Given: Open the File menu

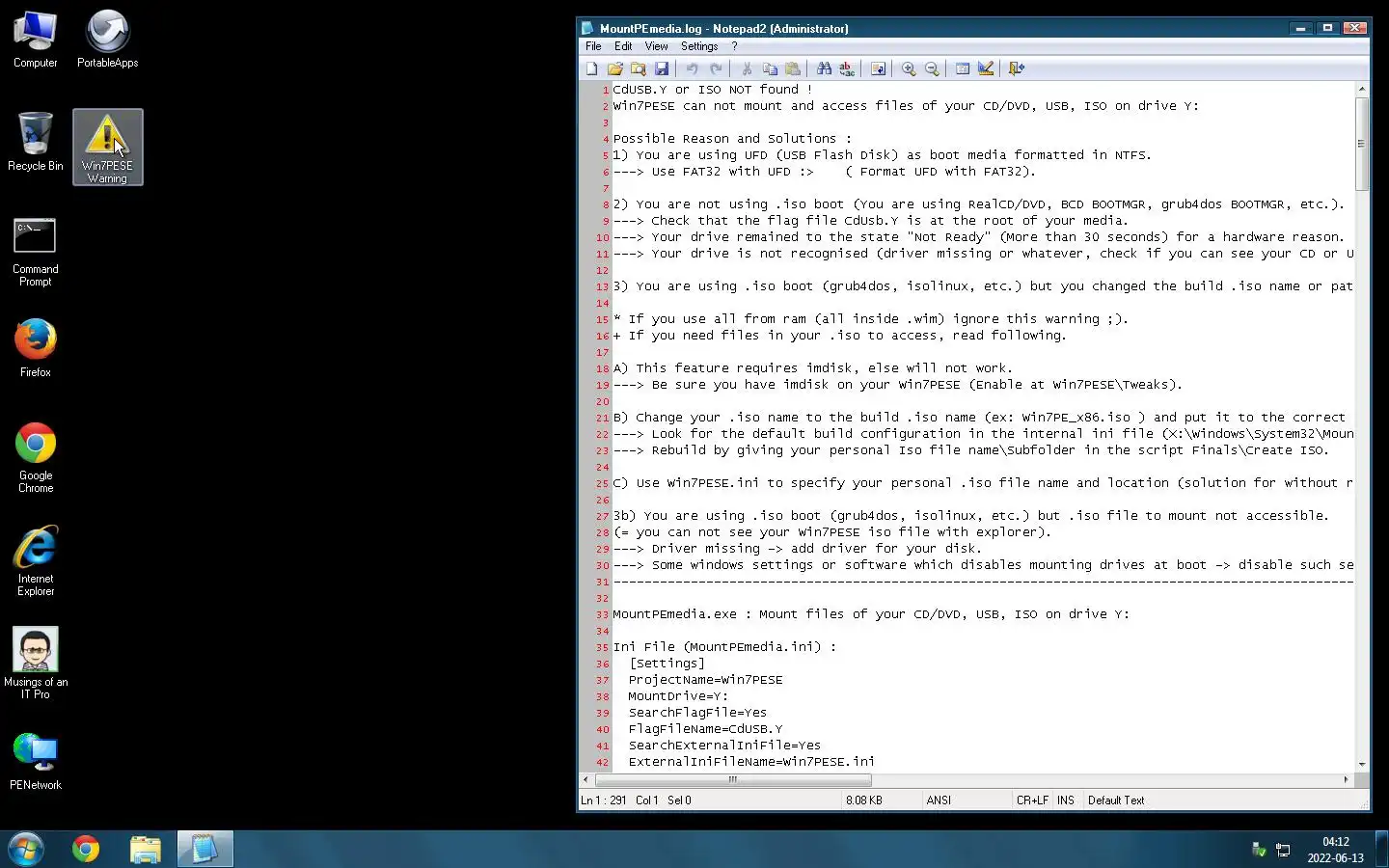Looking at the screenshot, I should coord(593,46).
